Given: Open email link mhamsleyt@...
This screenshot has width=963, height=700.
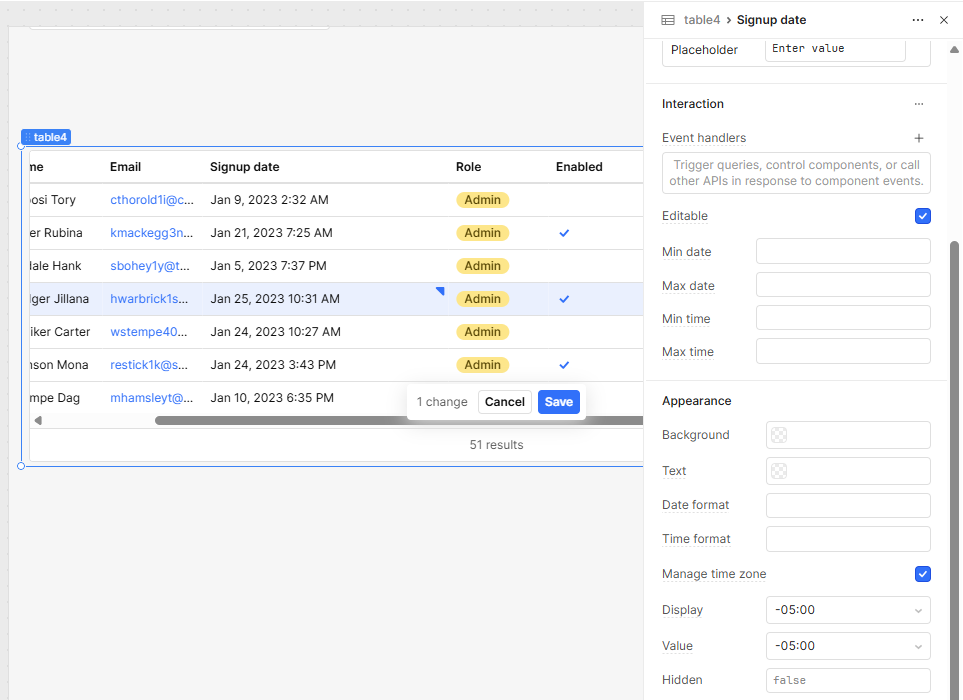Looking at the screenshot, I should pos(152,398).
